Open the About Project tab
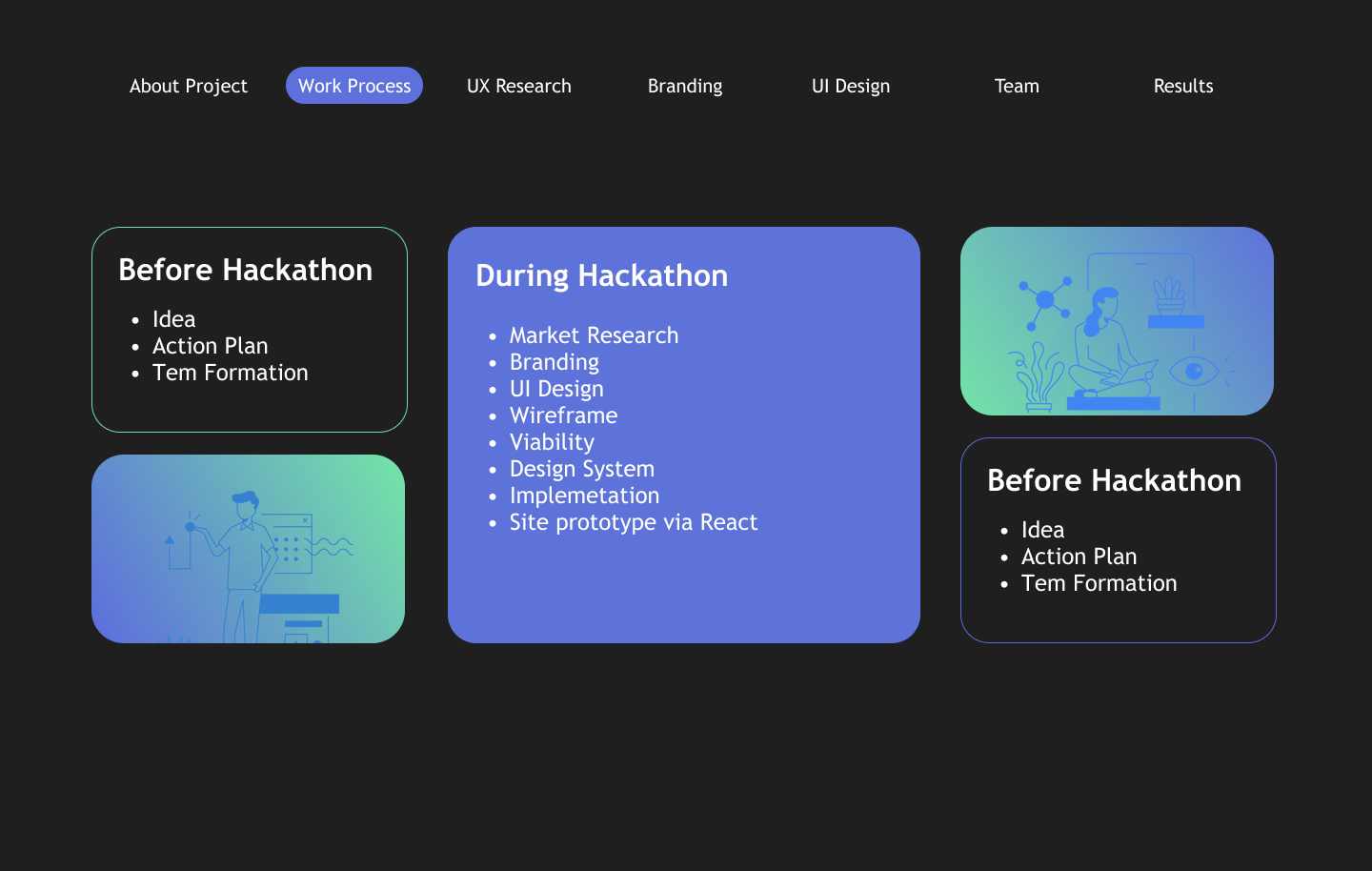 (x=188, y=86)
